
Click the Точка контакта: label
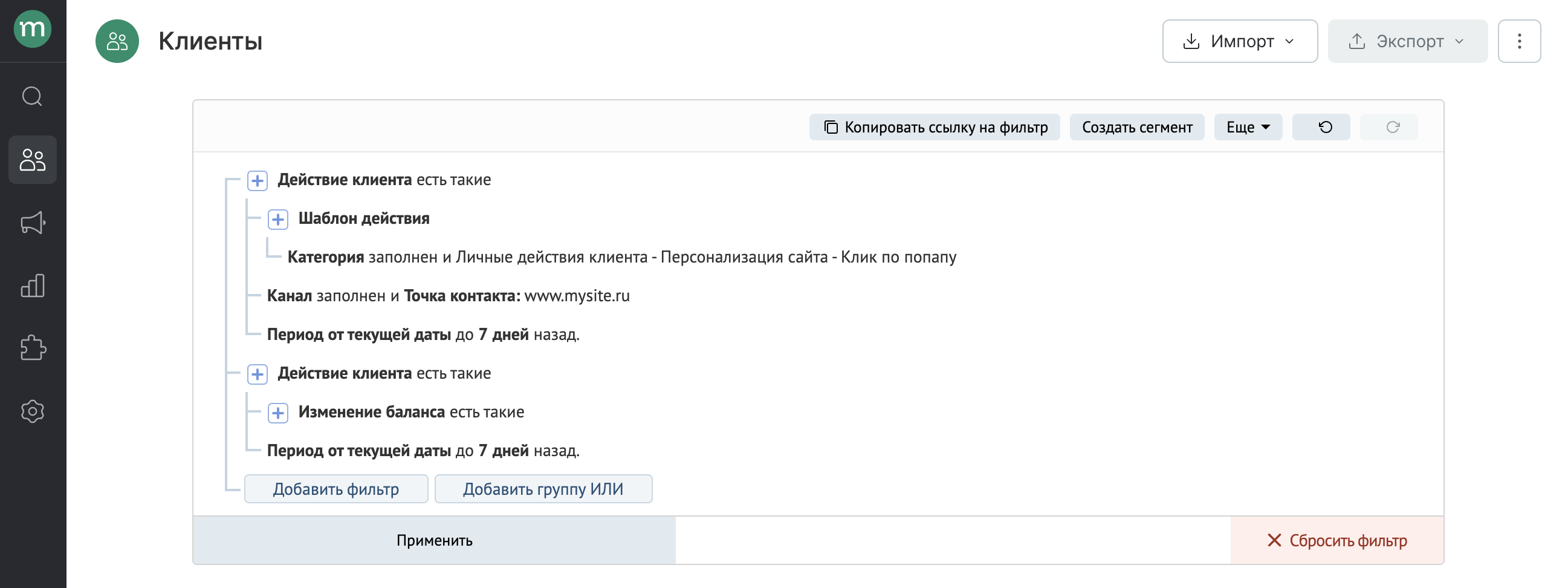coord(462,296)
